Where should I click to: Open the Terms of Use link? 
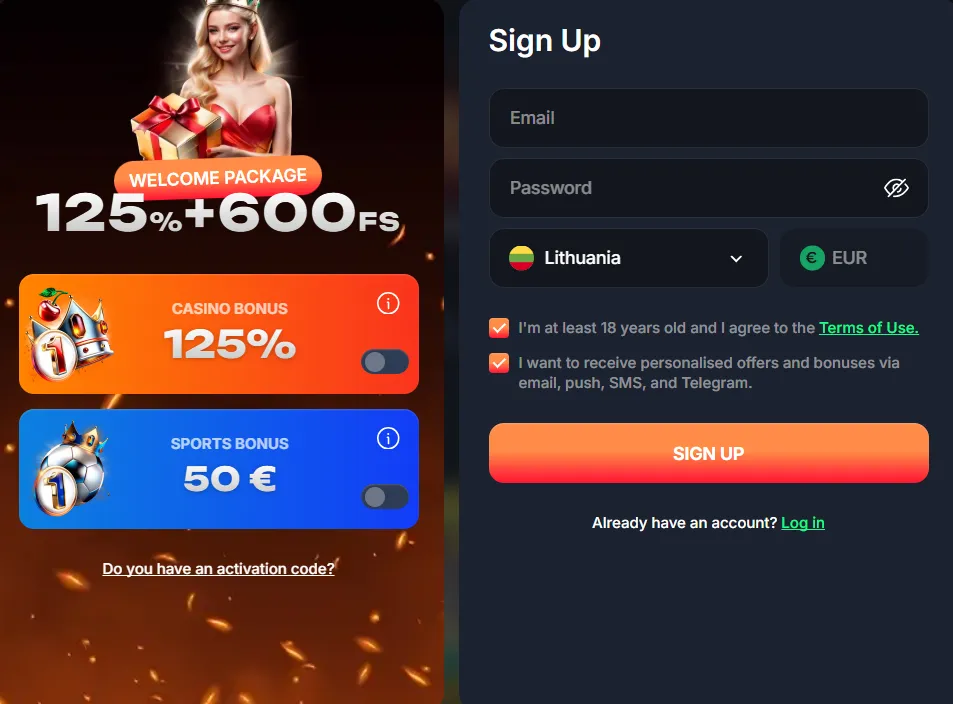[x=869, y=328]
